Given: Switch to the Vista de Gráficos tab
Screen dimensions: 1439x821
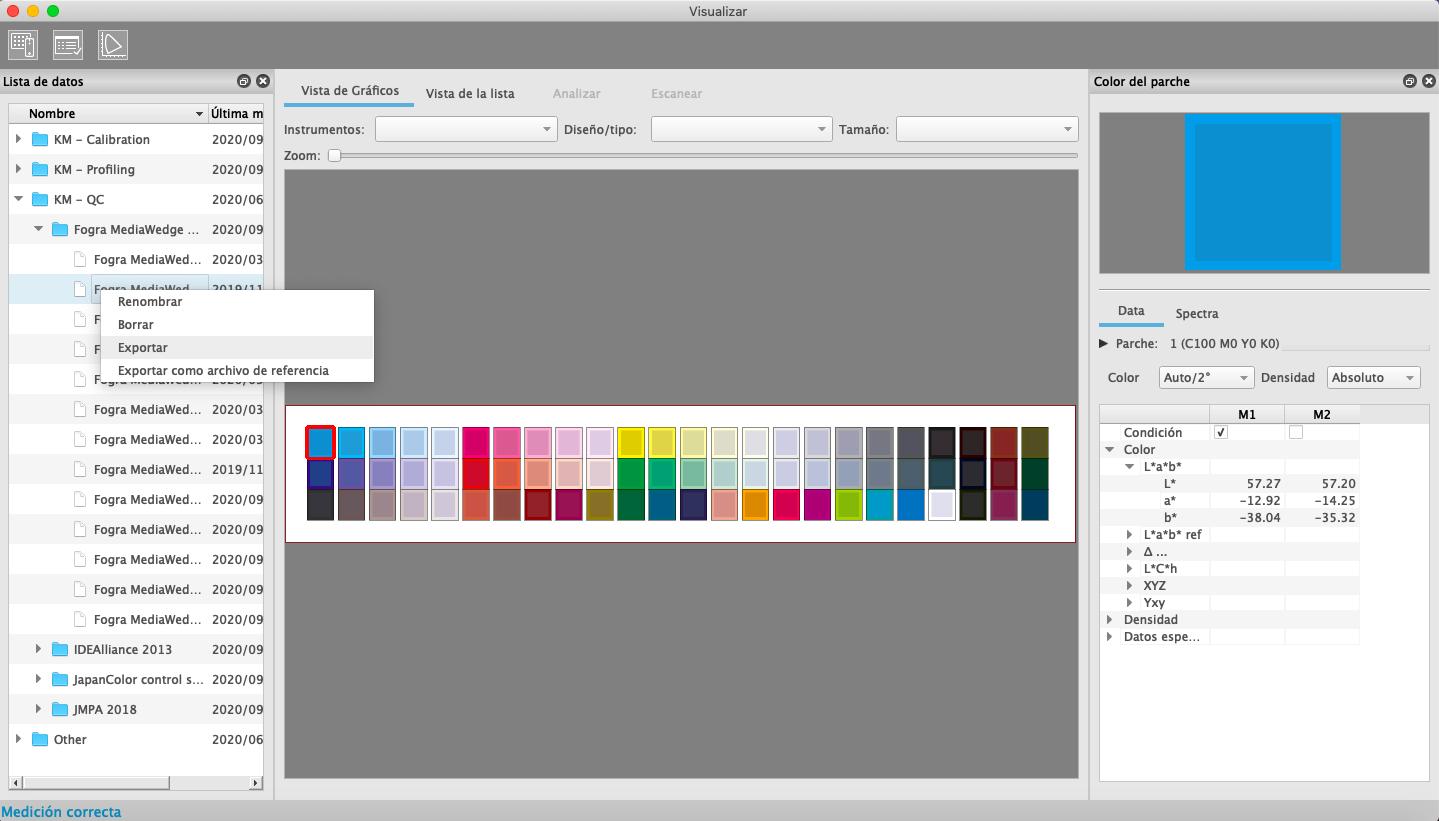Looking at the screenshot, I should tap(350, 92).
